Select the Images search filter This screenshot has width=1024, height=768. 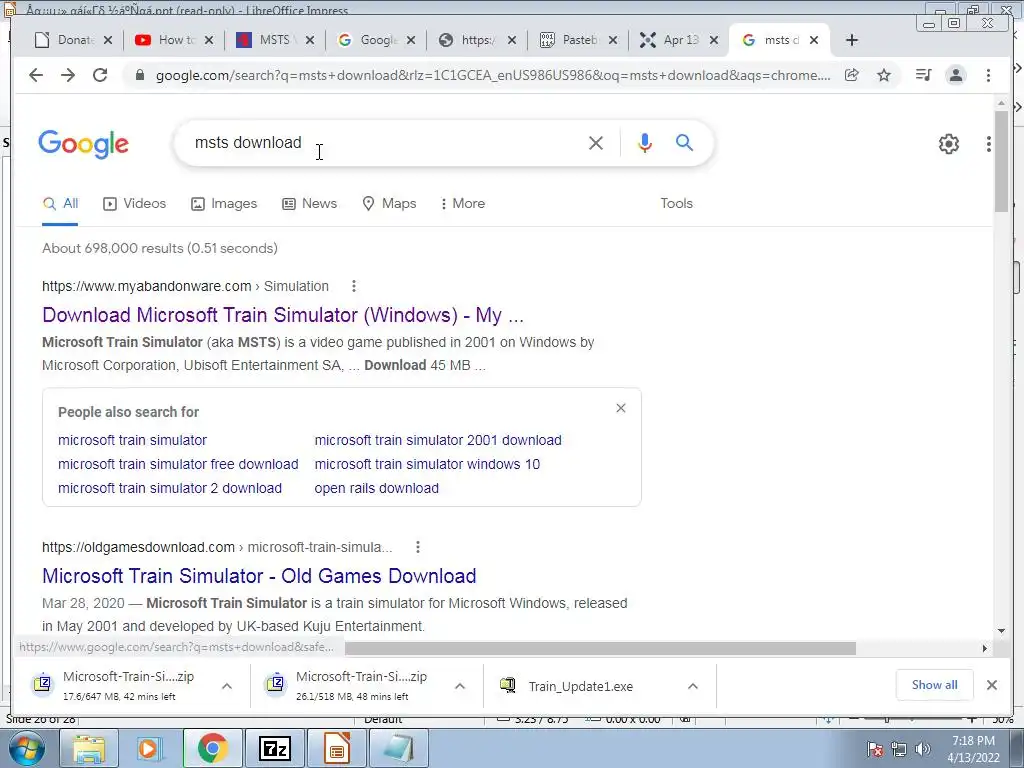click(x=224, y=204)
